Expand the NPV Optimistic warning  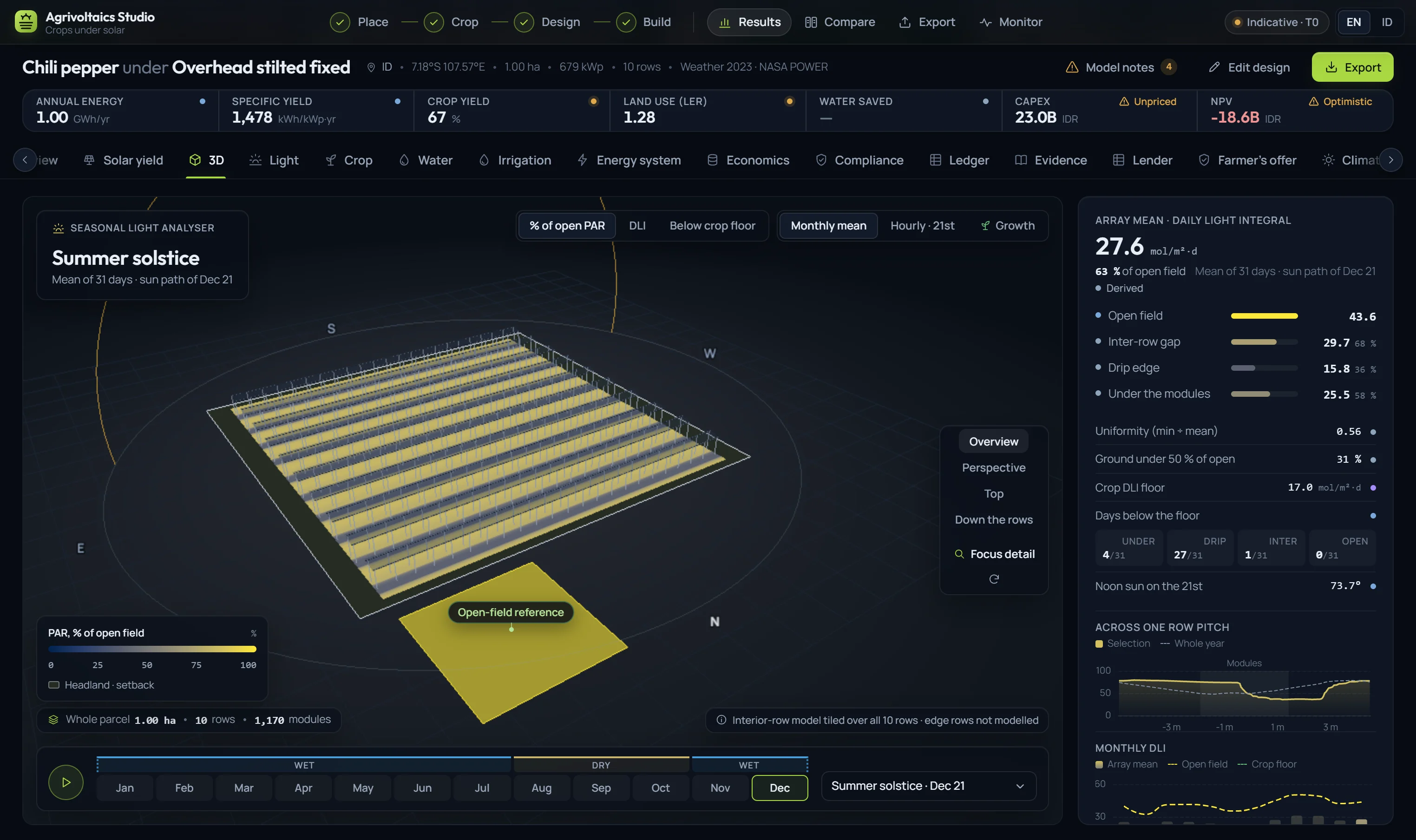tap(1340, 102)
